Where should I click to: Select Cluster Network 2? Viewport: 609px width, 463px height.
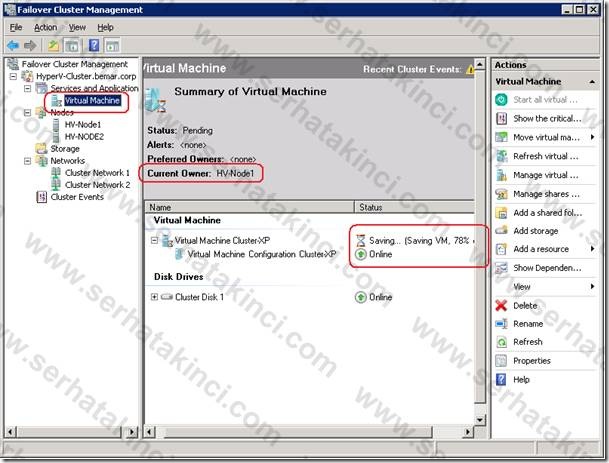tap(97, 185)
